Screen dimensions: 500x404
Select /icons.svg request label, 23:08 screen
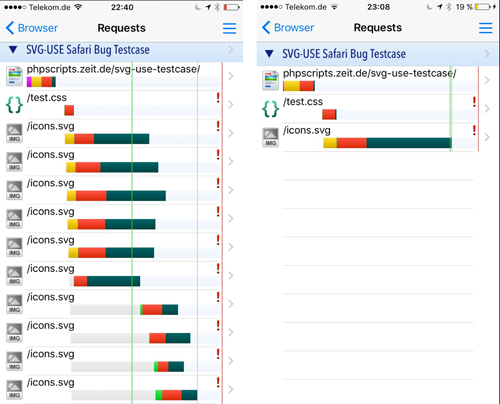tap(307, 130)
